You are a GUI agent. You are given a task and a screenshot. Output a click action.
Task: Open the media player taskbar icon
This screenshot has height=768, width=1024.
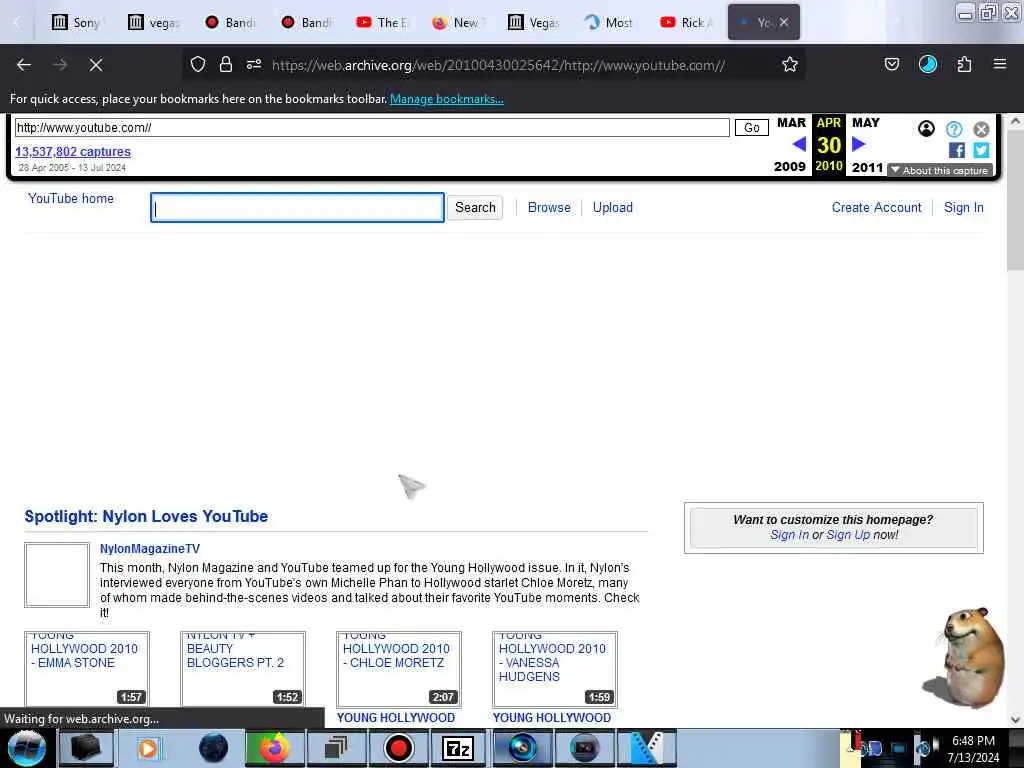click(x=148, y=748)
